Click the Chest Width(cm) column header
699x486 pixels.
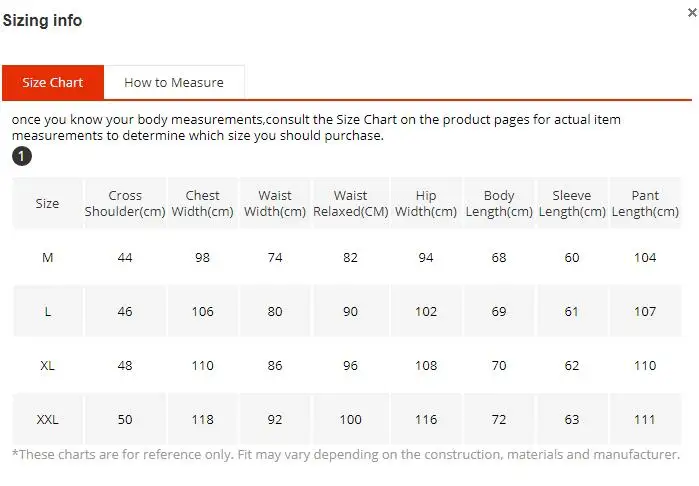(203, 203)
